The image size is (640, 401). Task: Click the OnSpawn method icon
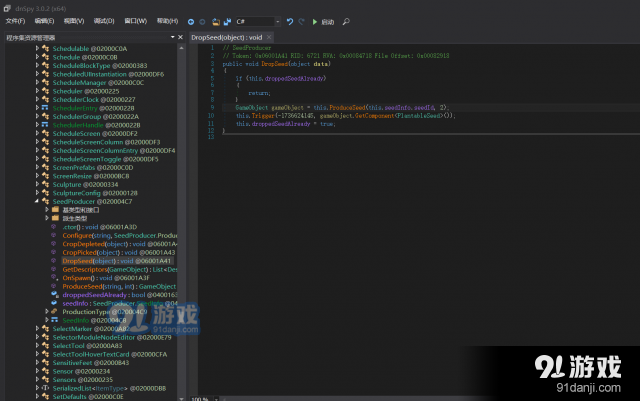[x=54, y=278]
